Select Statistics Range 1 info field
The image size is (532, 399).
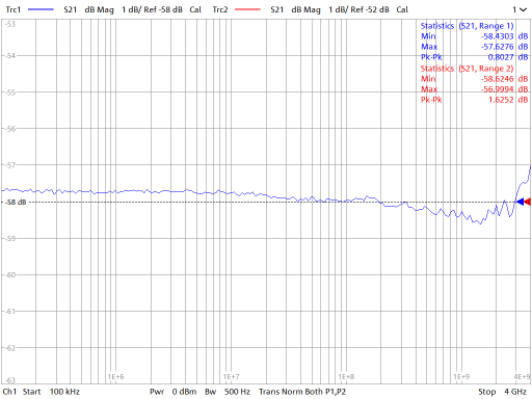(474, 41)
